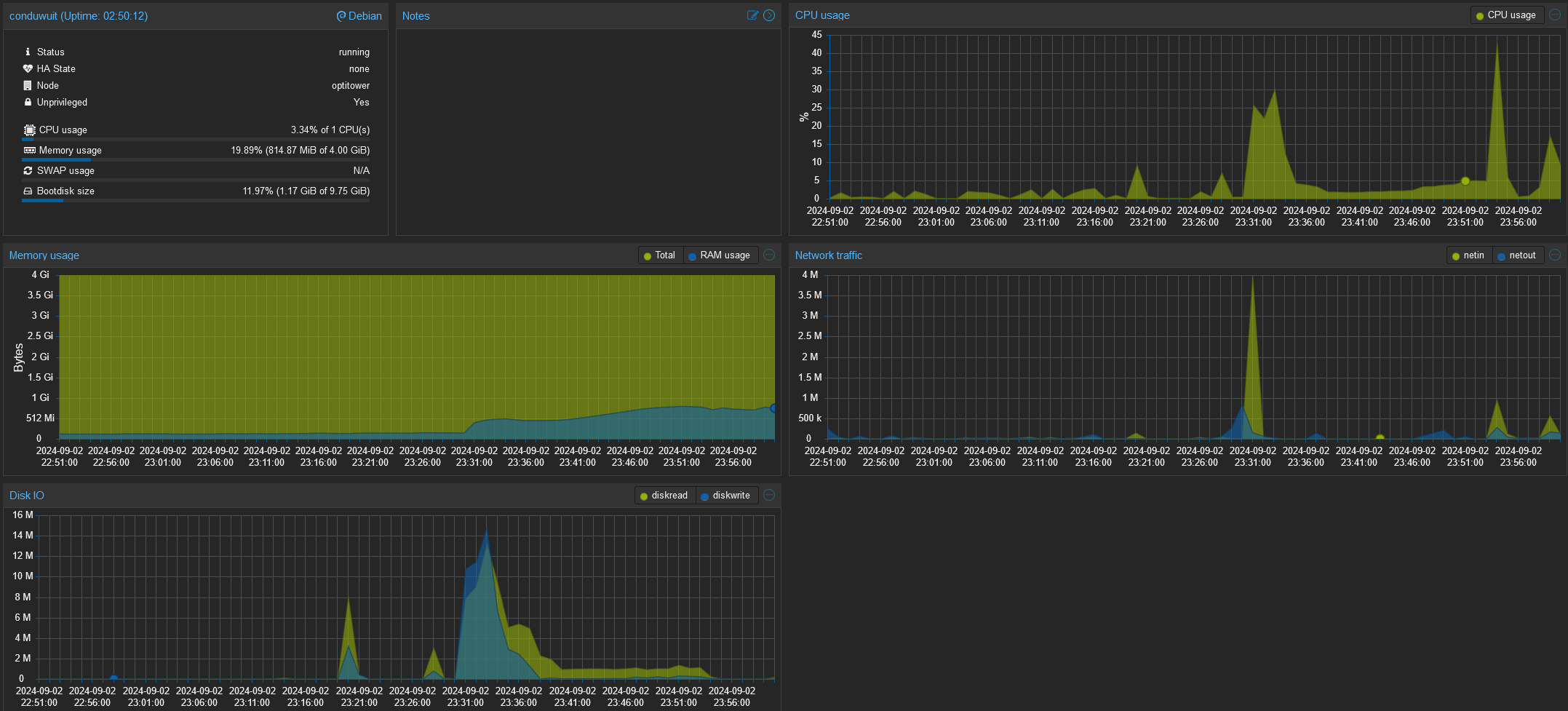Toggle netin legend series

click(x=1468, y=255)
